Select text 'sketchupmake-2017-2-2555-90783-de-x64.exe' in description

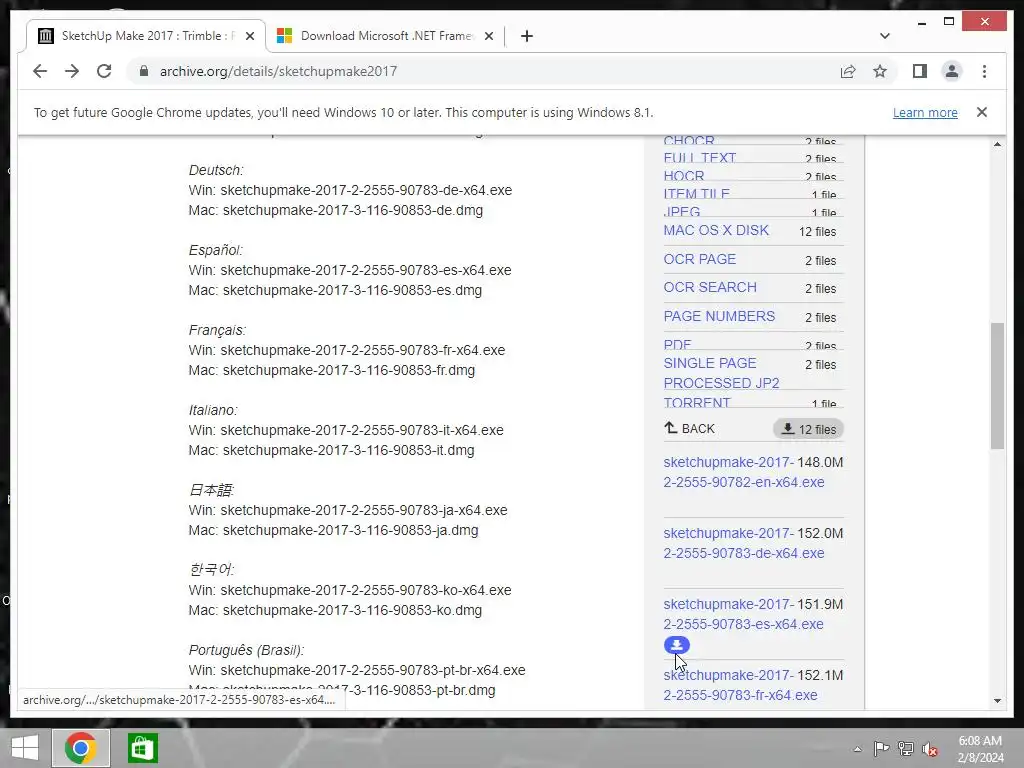[366, 190]
